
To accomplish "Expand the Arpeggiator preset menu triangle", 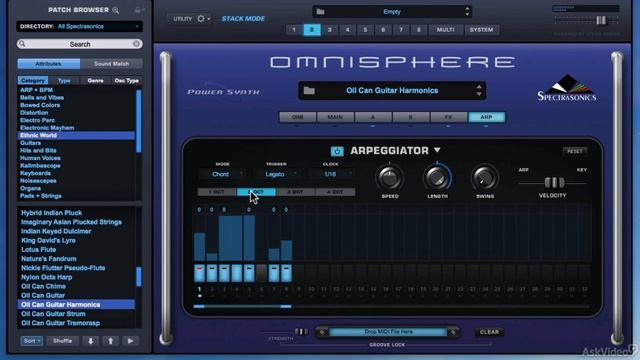I will click(x=437, y=150).
